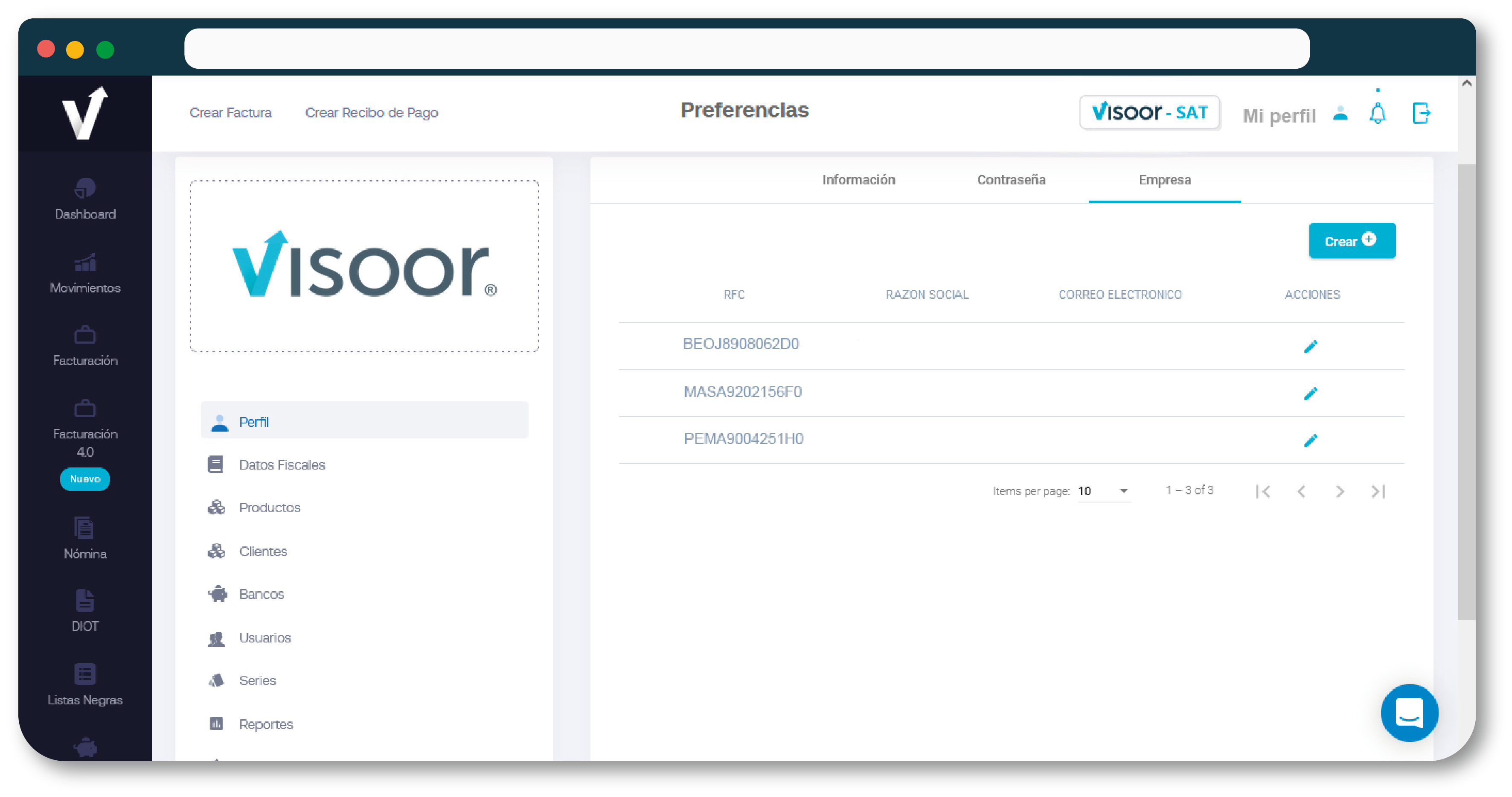This screenshot has width=1512, height=797.
Task: Open Reportes menu label
Action: point(266,724)
